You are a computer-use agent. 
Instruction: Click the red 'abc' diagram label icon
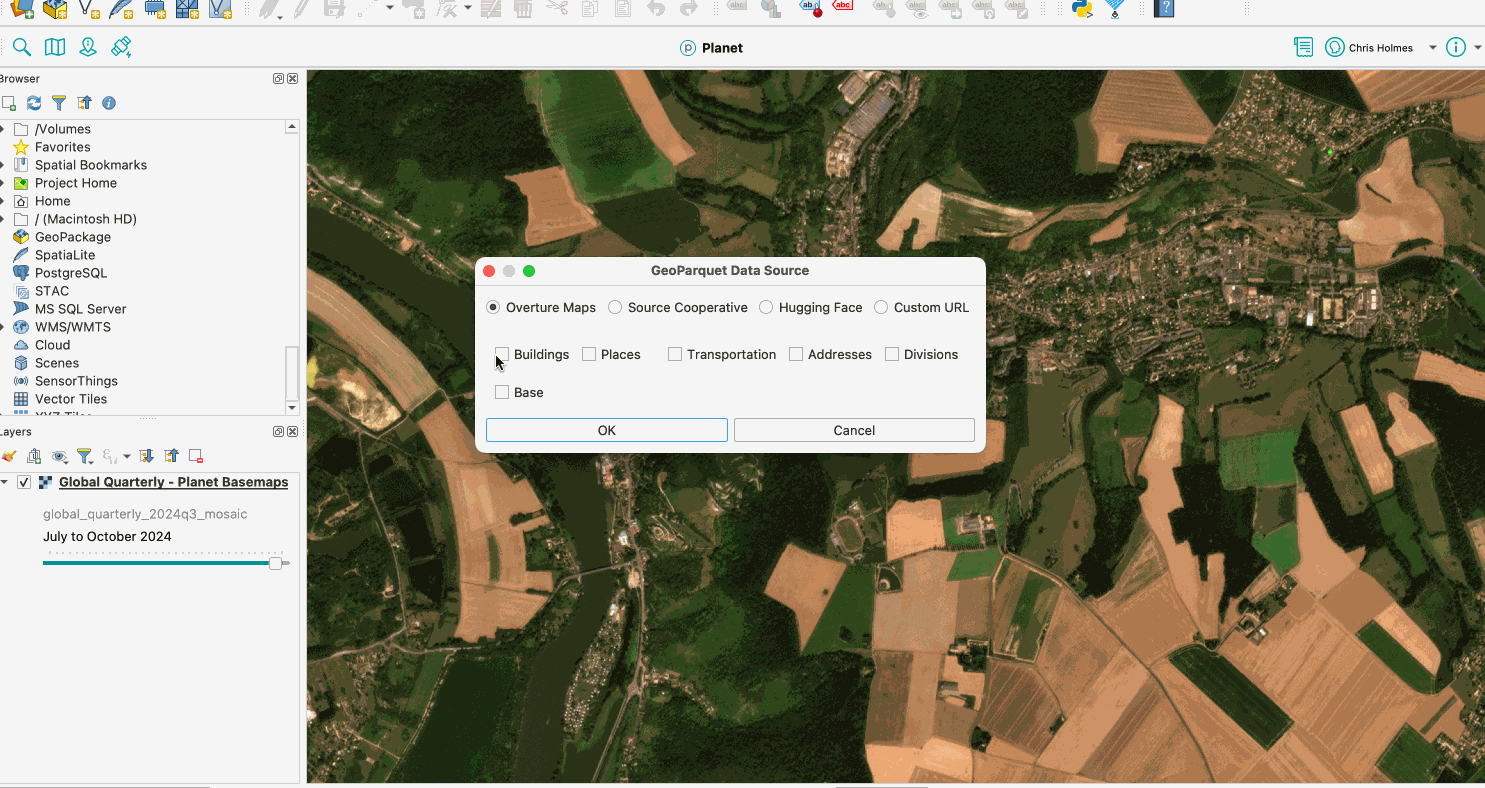click(843, 7)
